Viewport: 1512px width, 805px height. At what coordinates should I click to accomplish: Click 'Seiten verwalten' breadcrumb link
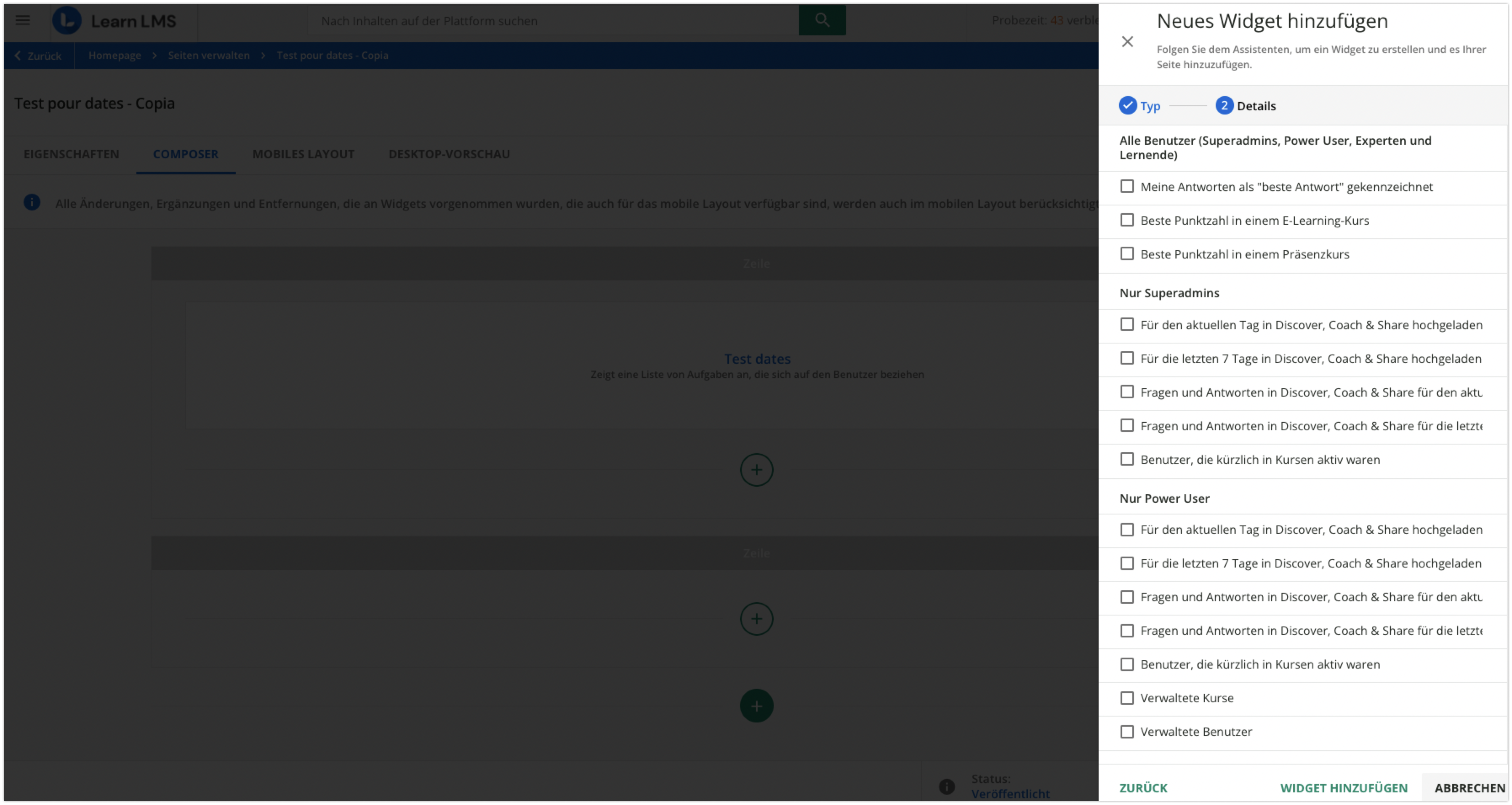coord(209,55)
